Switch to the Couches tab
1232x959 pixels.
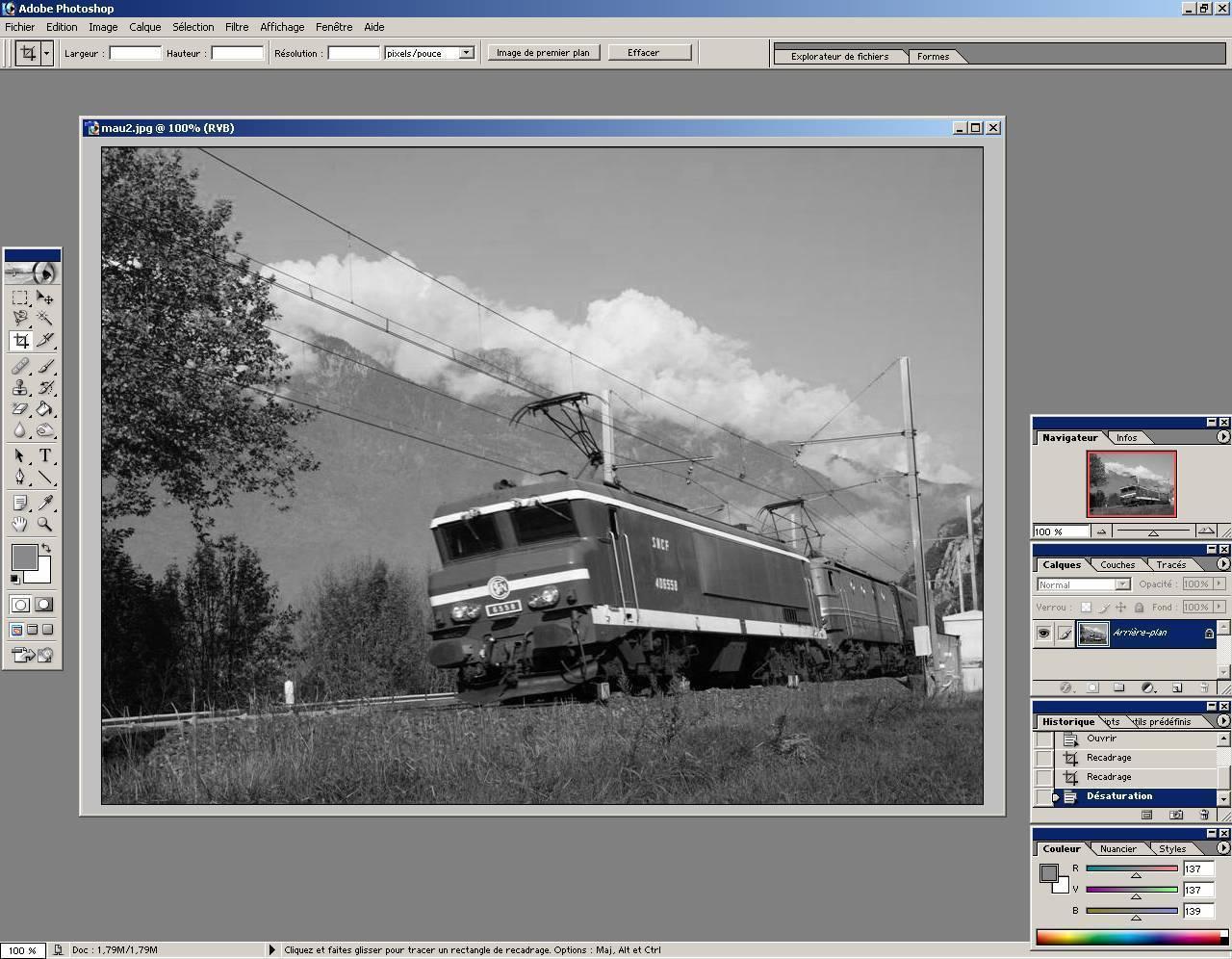click(x=1116, y=565)
